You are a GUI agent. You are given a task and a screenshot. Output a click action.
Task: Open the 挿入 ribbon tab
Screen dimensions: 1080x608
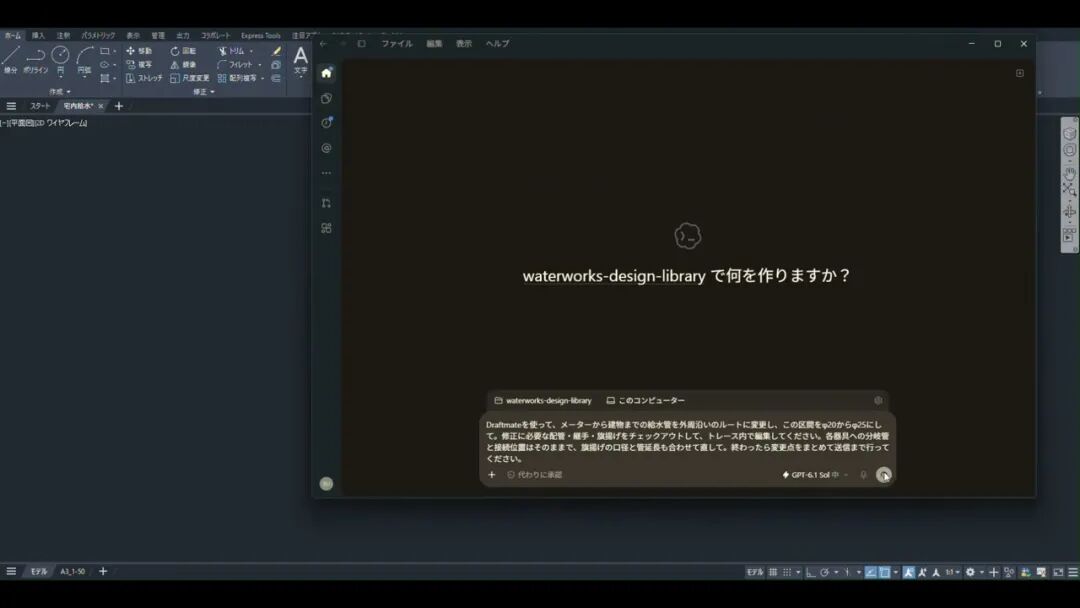[38, 35]
